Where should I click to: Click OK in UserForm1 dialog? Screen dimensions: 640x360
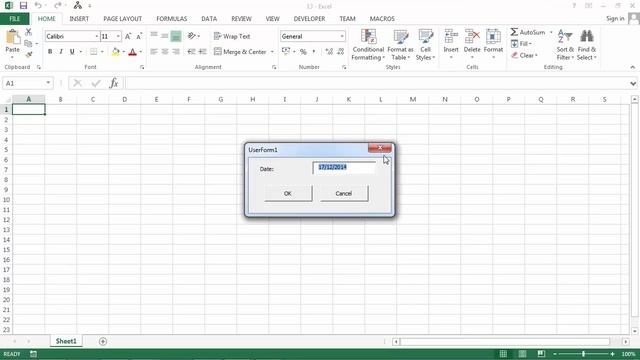click(x=288, y=193)
